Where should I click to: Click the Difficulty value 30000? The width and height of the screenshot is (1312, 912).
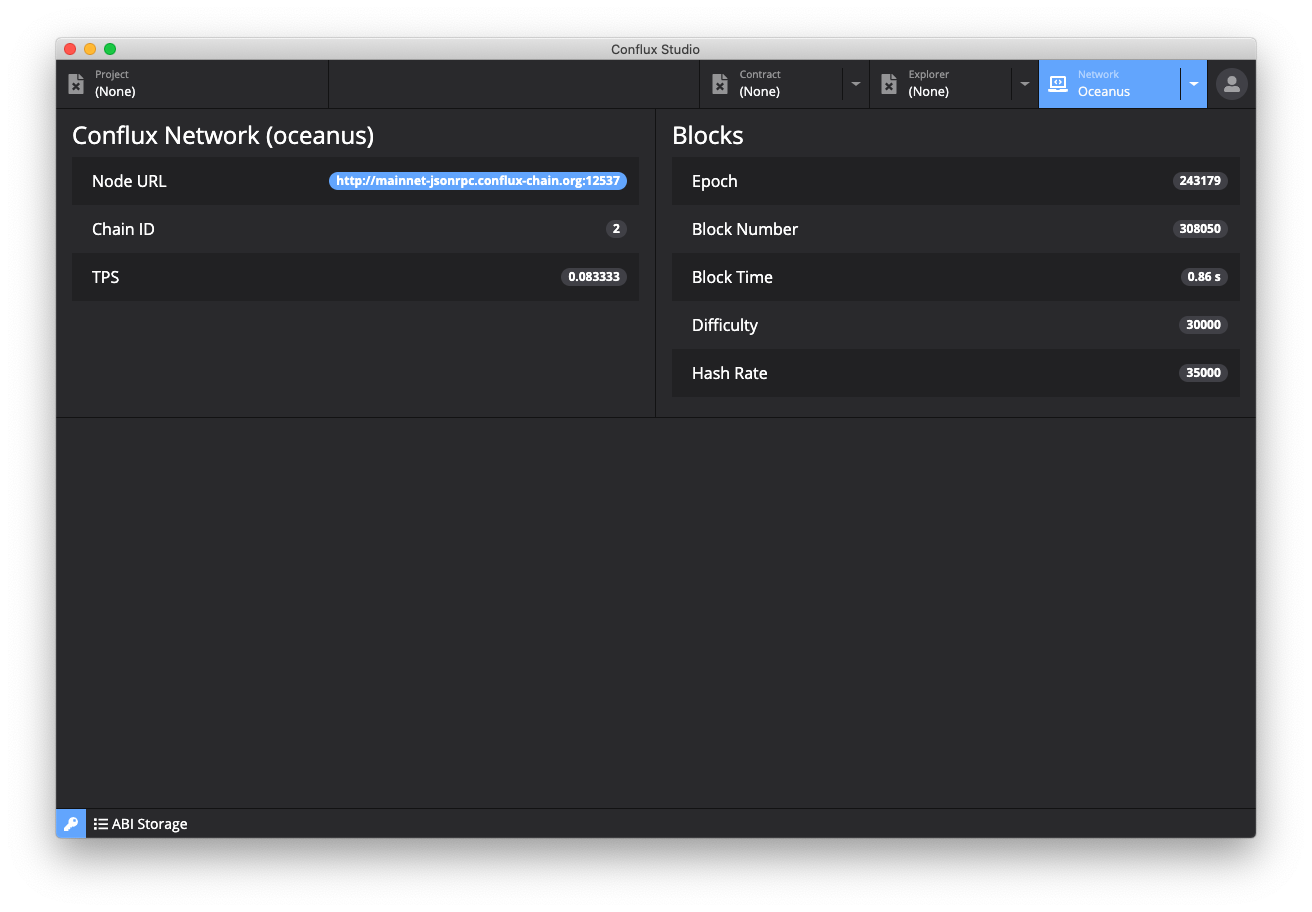tap(1203, 325)
